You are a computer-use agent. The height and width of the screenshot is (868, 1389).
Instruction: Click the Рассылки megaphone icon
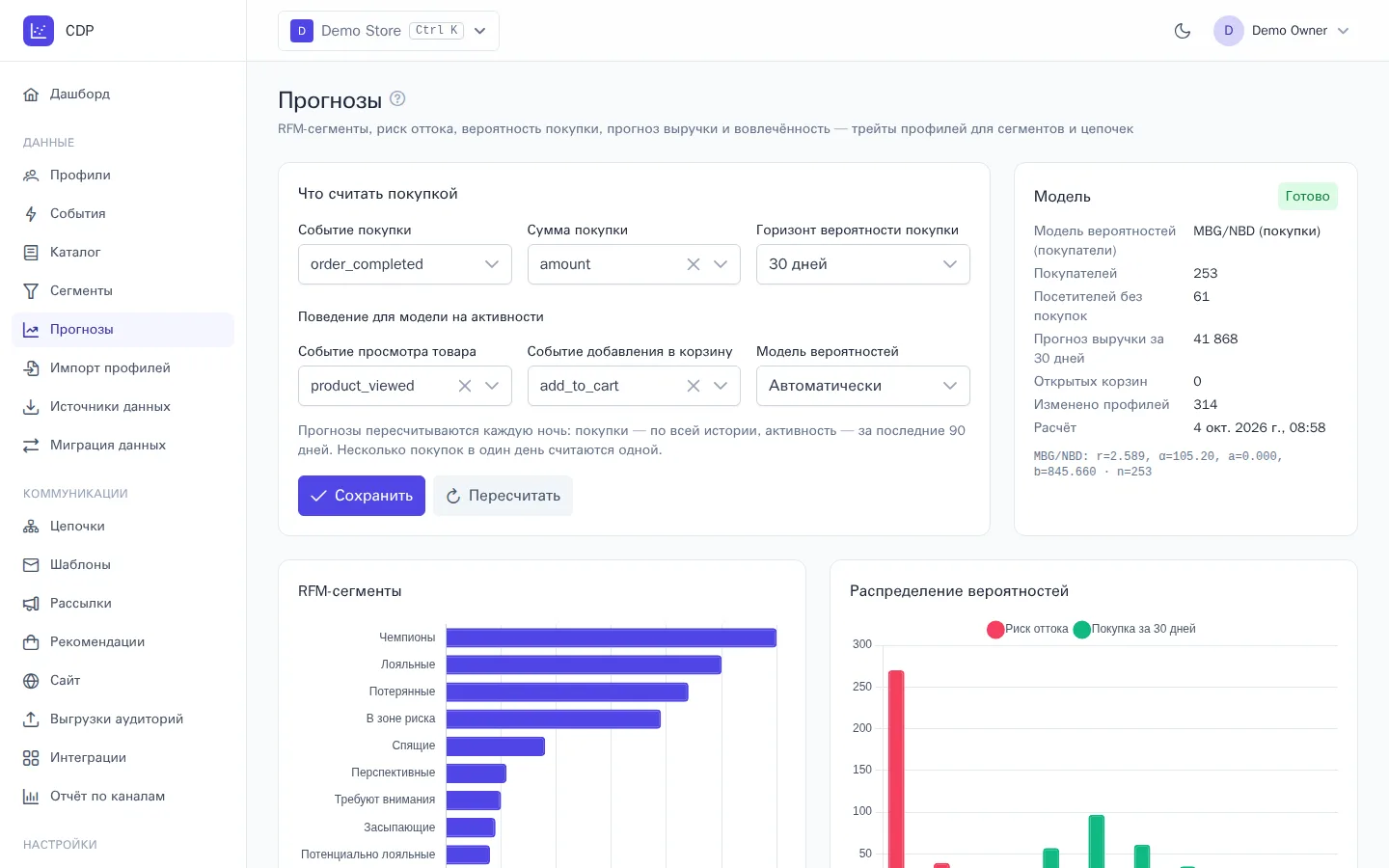point(31,604)
